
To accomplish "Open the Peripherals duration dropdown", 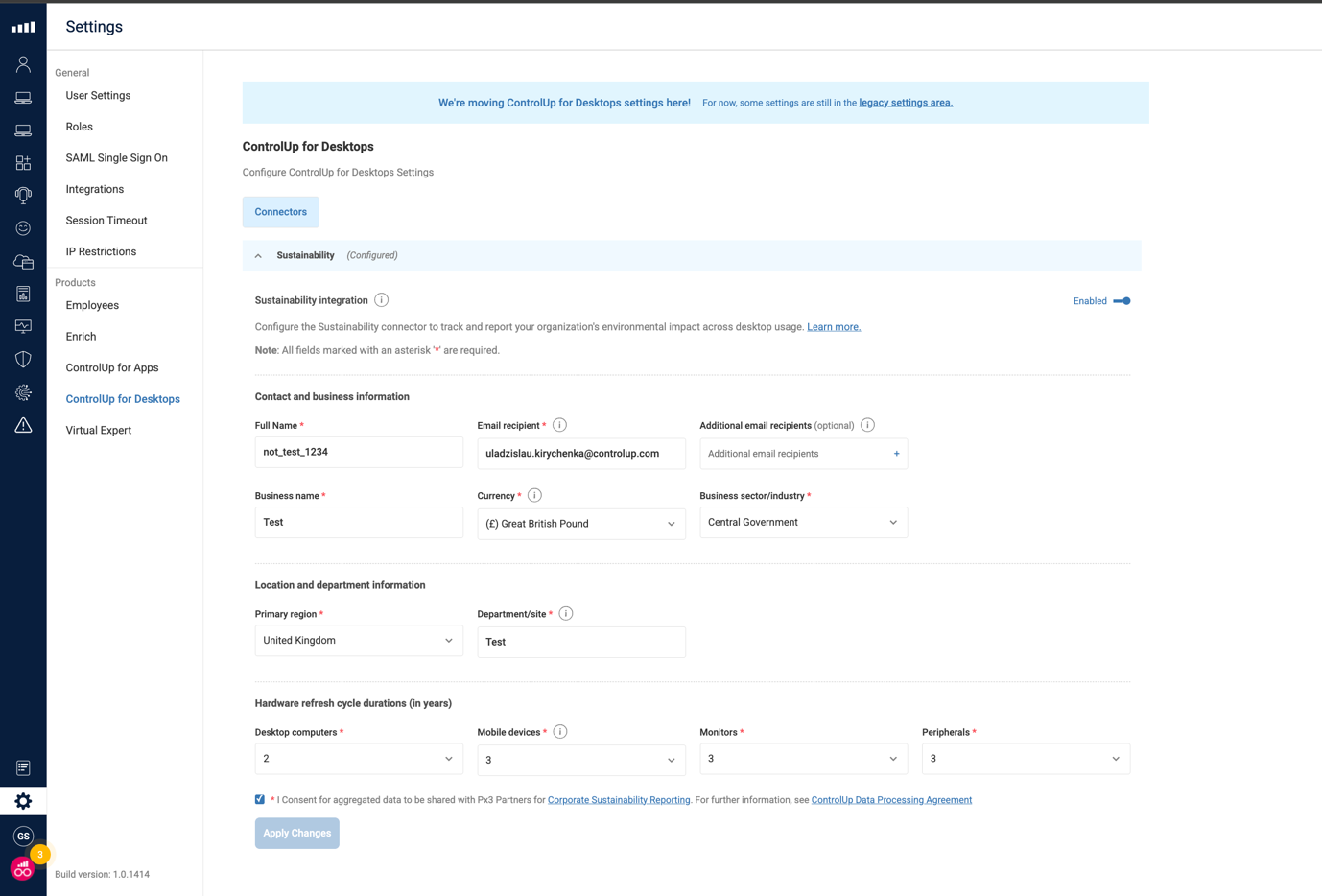I will click(x=1026, y=759).
